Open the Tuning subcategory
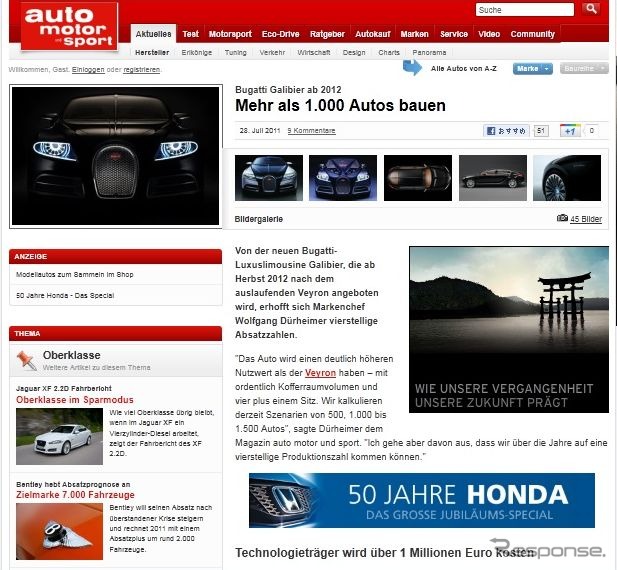The image size is (617, 570). [x=235, y=52]
